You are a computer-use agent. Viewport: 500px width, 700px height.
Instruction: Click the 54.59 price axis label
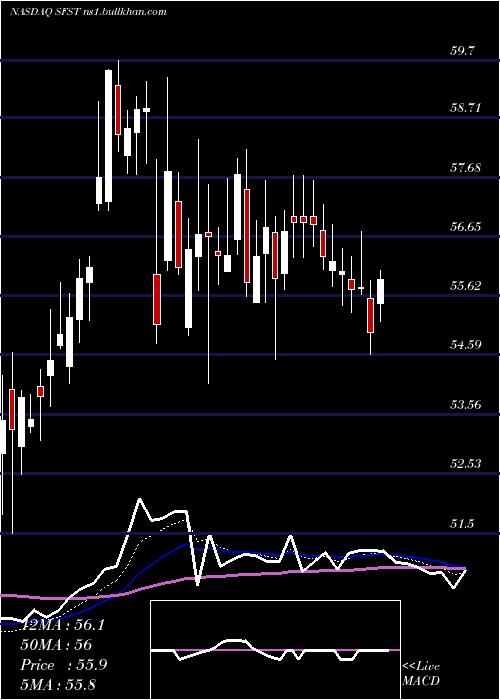pyautogui.click(x=467, y=345)
